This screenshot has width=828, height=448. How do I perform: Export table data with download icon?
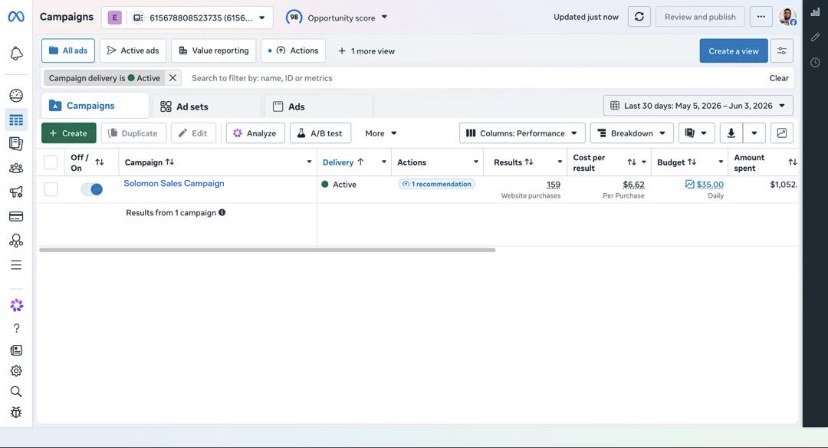731,133
